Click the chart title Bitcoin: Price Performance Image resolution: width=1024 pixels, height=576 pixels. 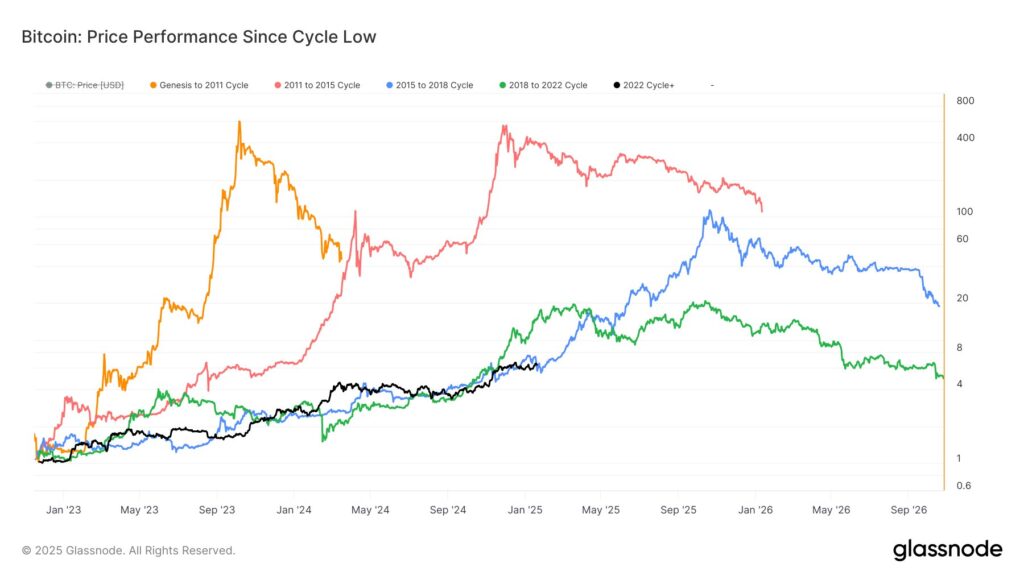point(199,37)
